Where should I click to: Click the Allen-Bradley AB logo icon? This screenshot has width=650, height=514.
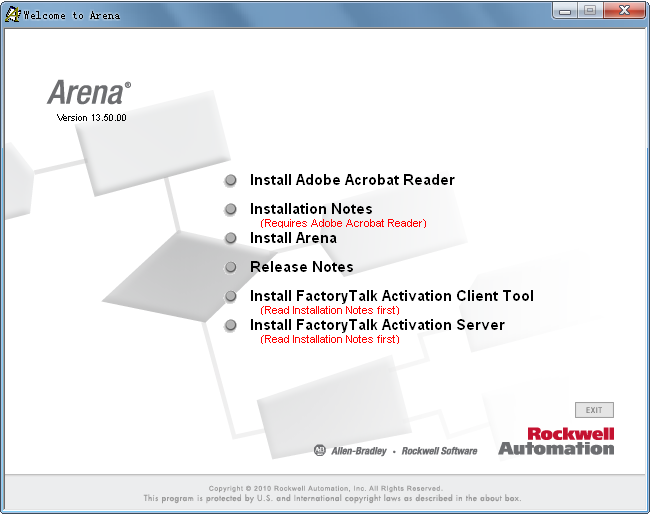pos(320,450)
